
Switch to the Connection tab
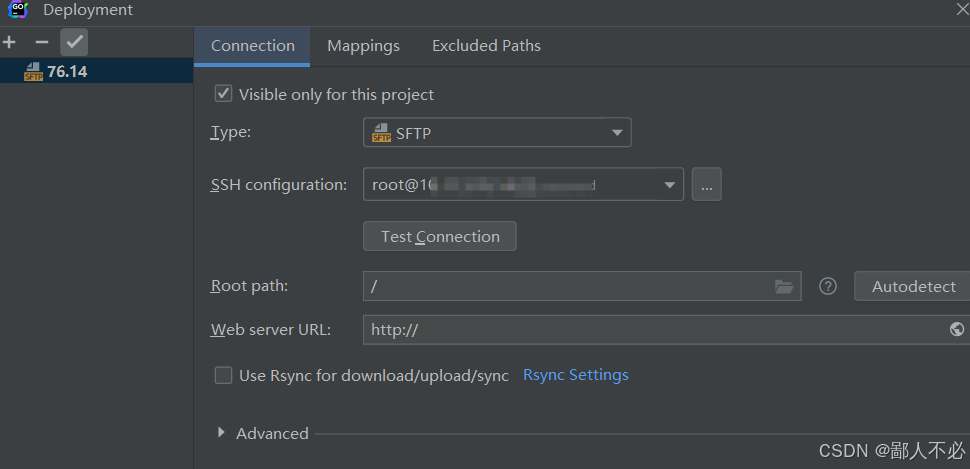pyautogui.click(x=252, y=46)
